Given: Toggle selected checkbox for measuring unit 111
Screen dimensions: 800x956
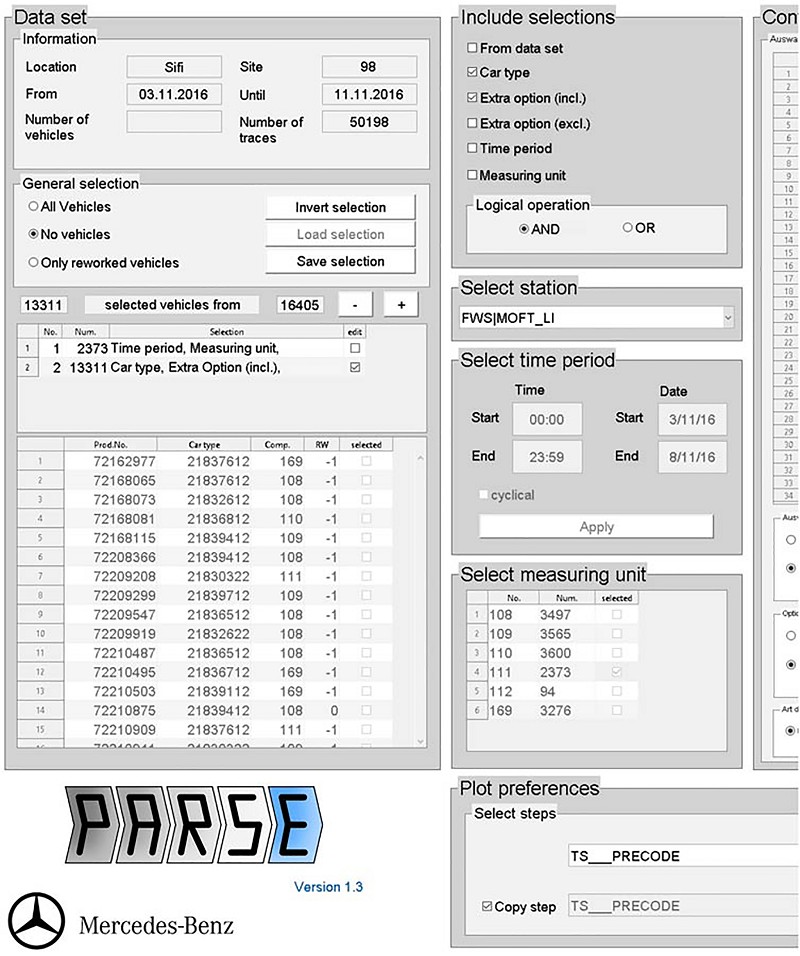Looking at the screenshot, I should 616,672.
